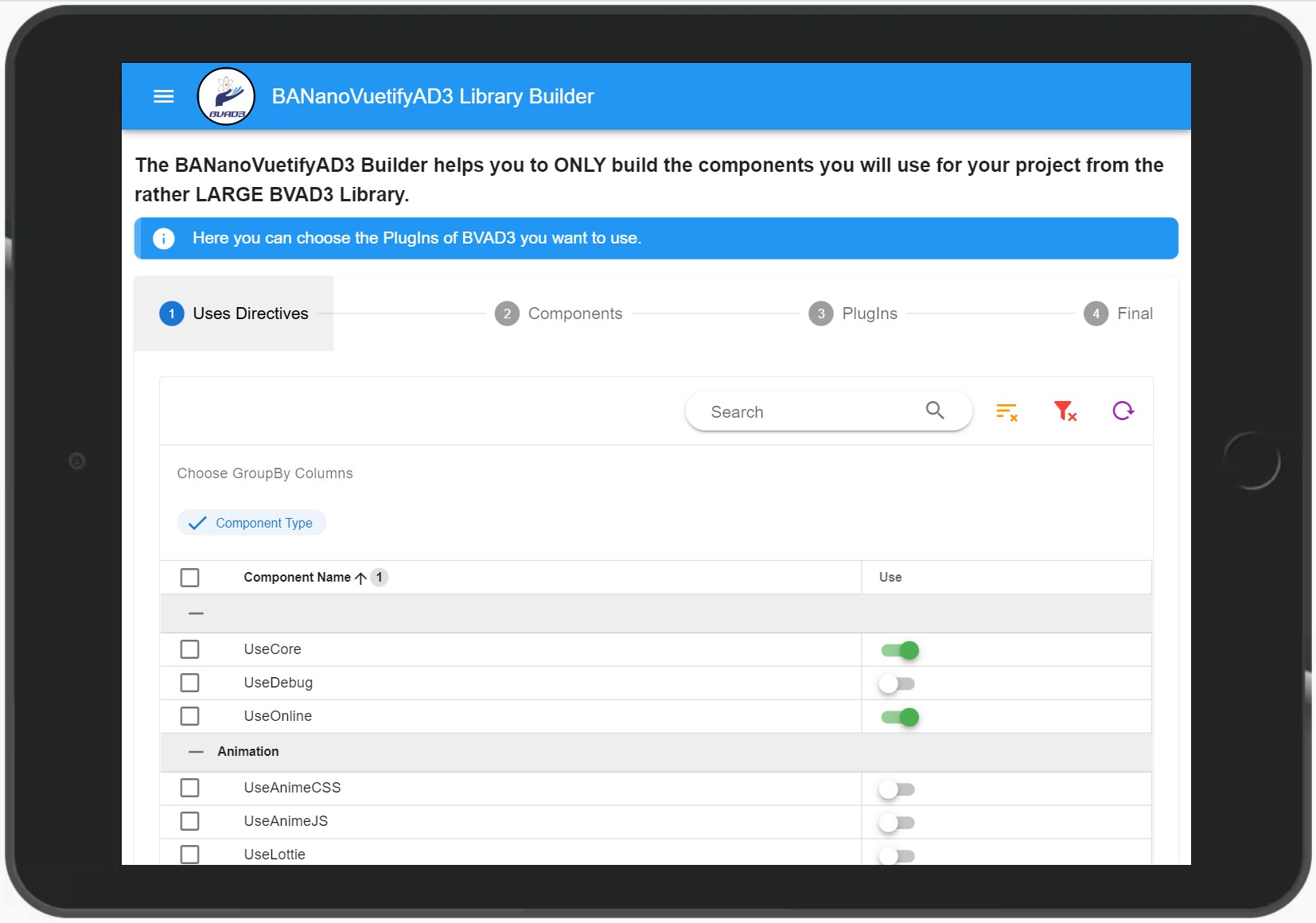Collapse the first unnamed group row
Image resolution: width=1316 pixels, height=923 pixels.
click(x=195, y=613)
